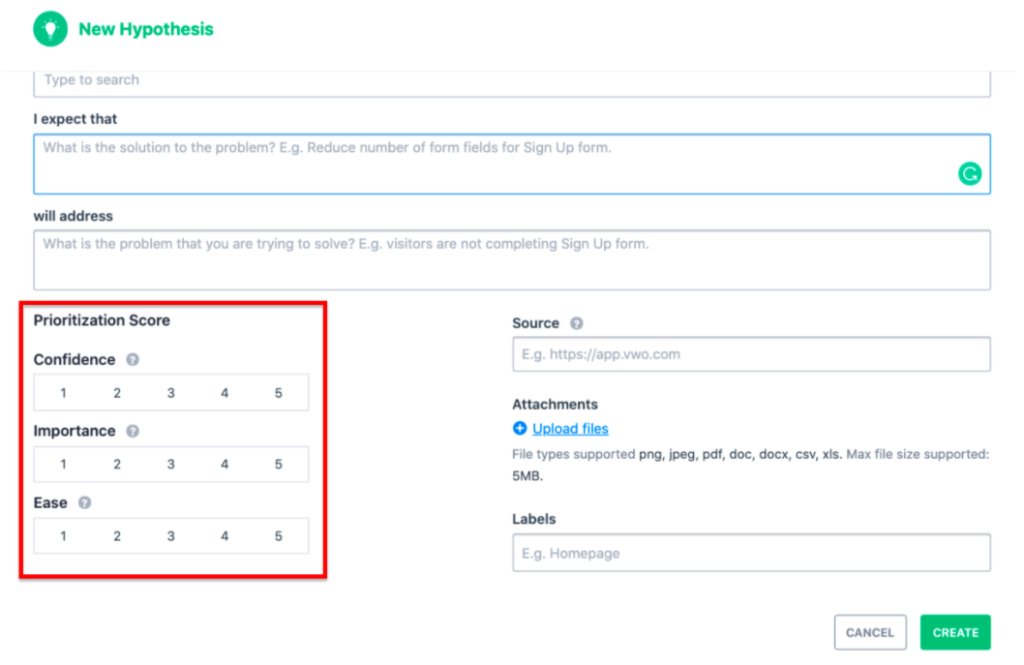Screen dimensions: 1024x665
Task: Cancel the new hypothesis dialog
Action: click(870, 632)
